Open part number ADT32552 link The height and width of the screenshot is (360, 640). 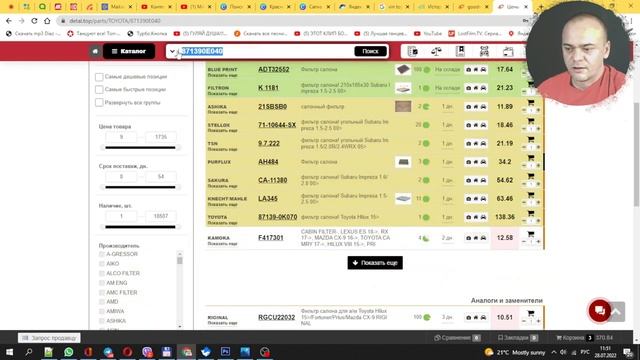[x=273, y=69]
